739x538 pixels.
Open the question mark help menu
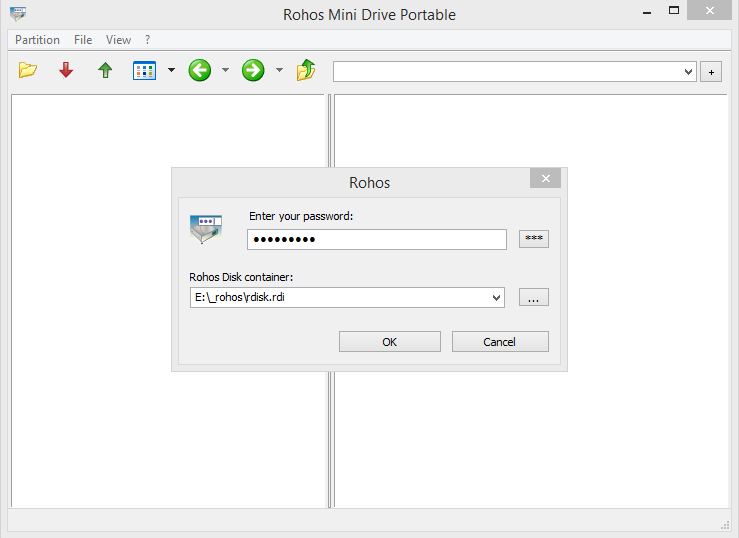[148, 40]
